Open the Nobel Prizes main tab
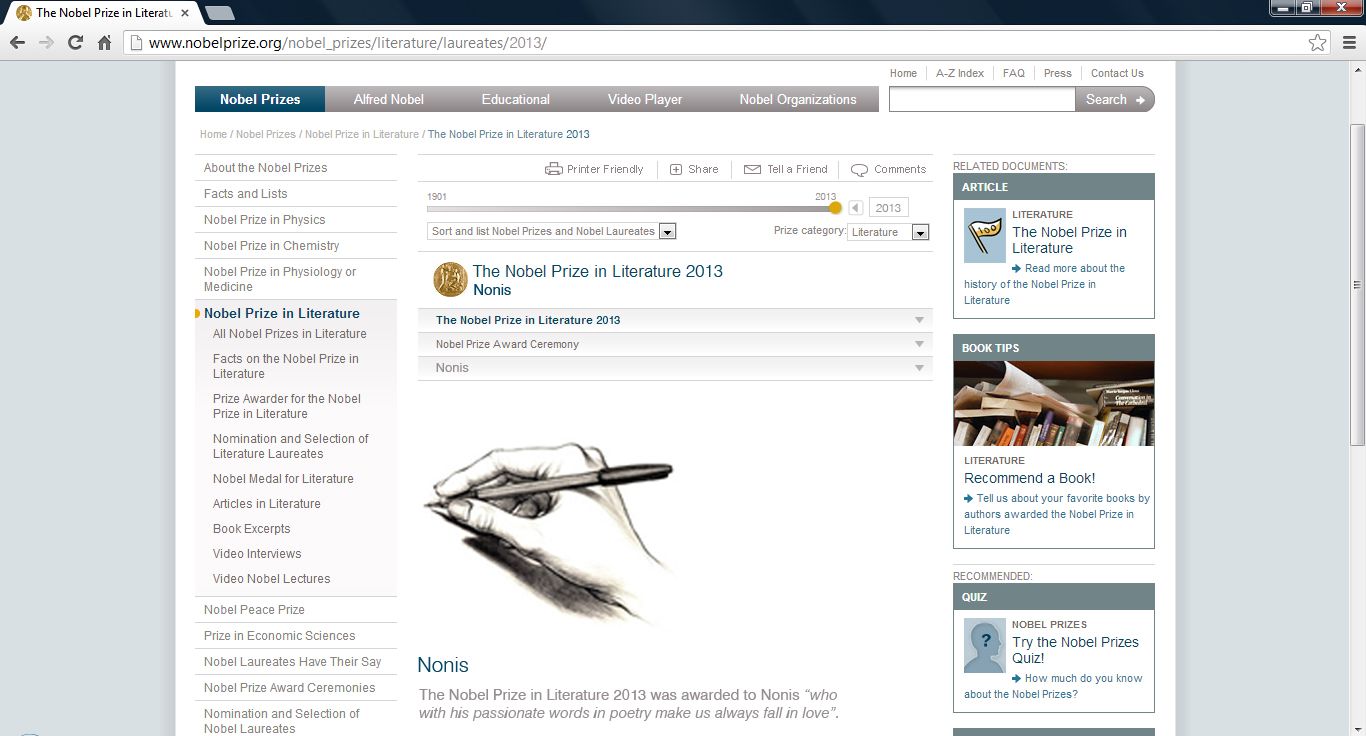 point(260,99)
